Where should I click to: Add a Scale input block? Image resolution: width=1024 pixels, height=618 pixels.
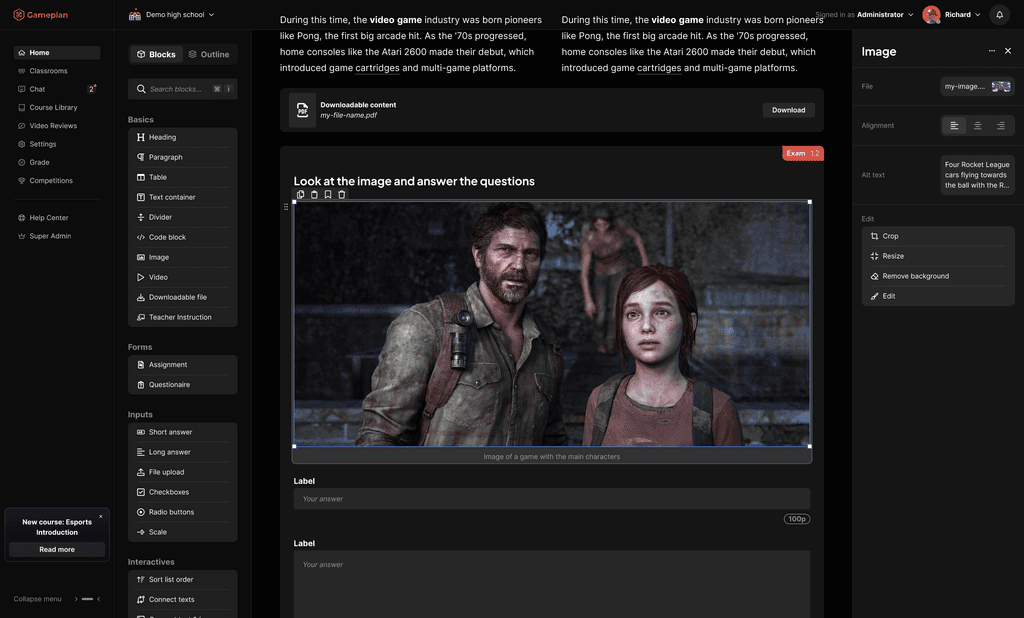183,532
